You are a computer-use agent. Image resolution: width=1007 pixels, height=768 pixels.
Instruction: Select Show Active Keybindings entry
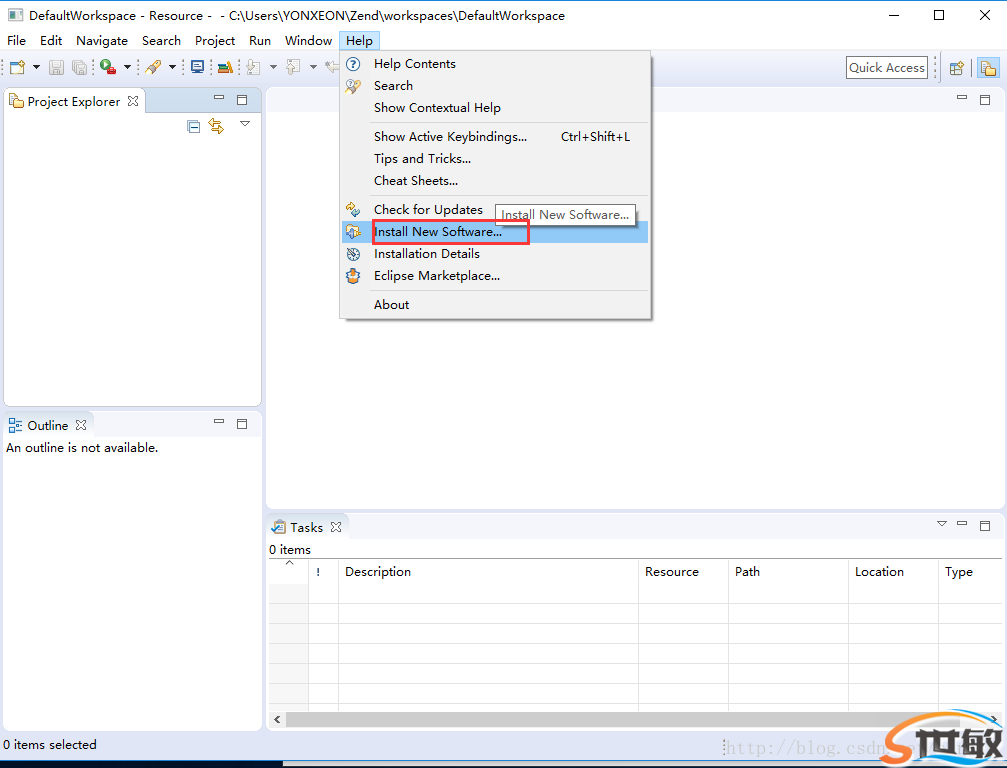click(x=495, y=136)
